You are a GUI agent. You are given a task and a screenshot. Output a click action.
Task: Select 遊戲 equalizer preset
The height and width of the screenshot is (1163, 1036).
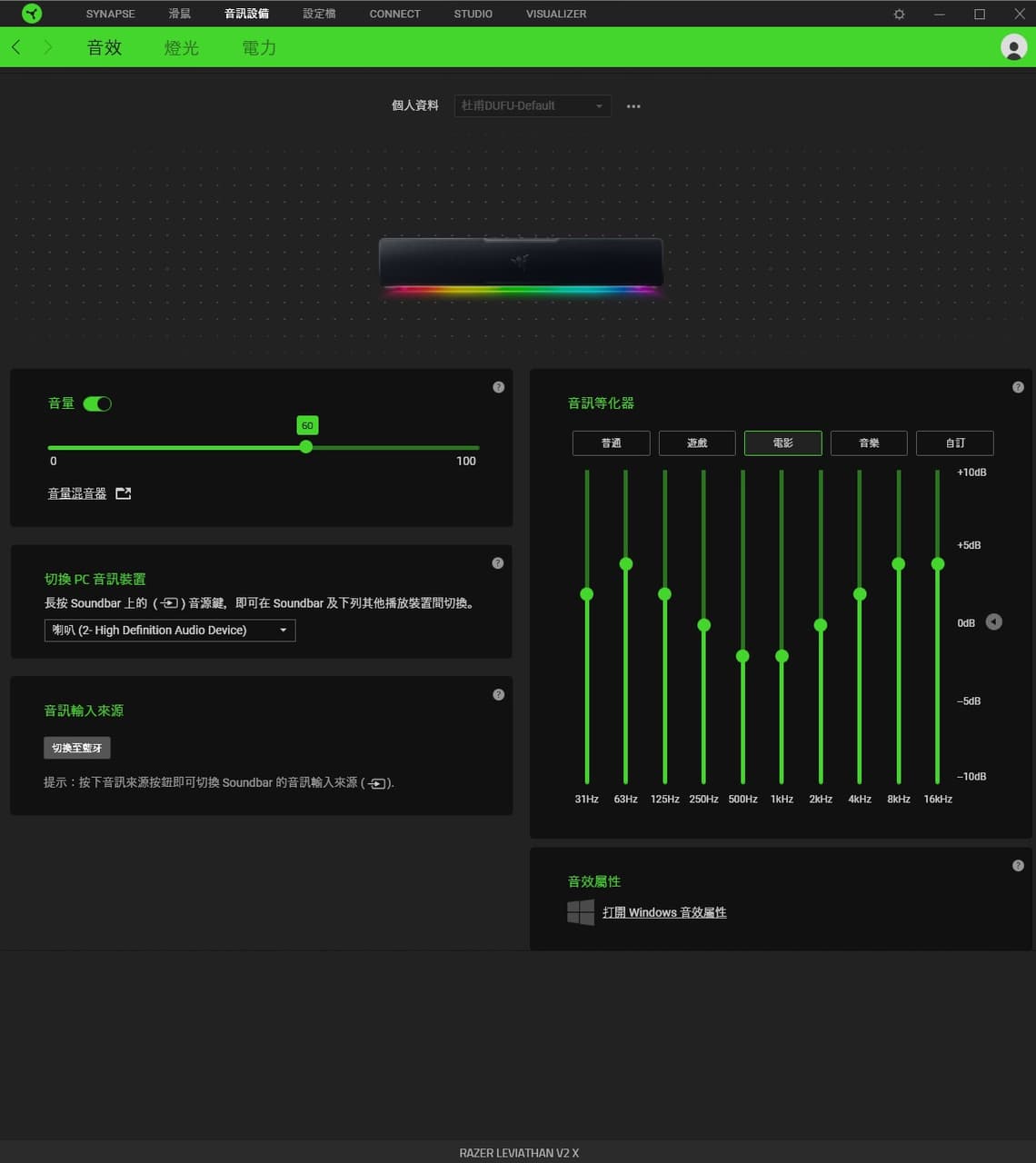697,443
